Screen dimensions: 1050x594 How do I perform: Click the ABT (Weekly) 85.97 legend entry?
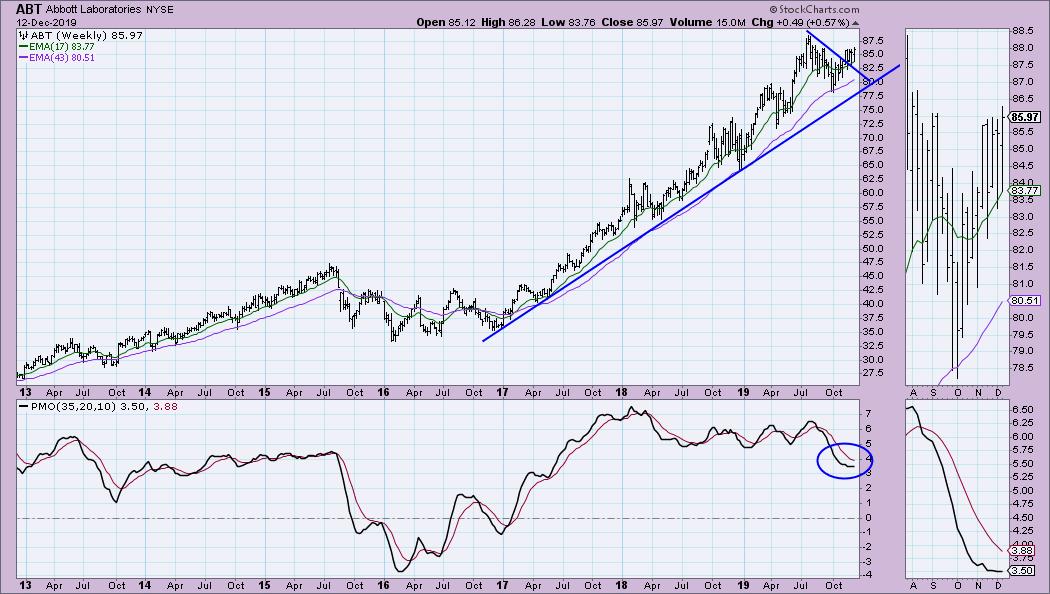tap(86, 35)
